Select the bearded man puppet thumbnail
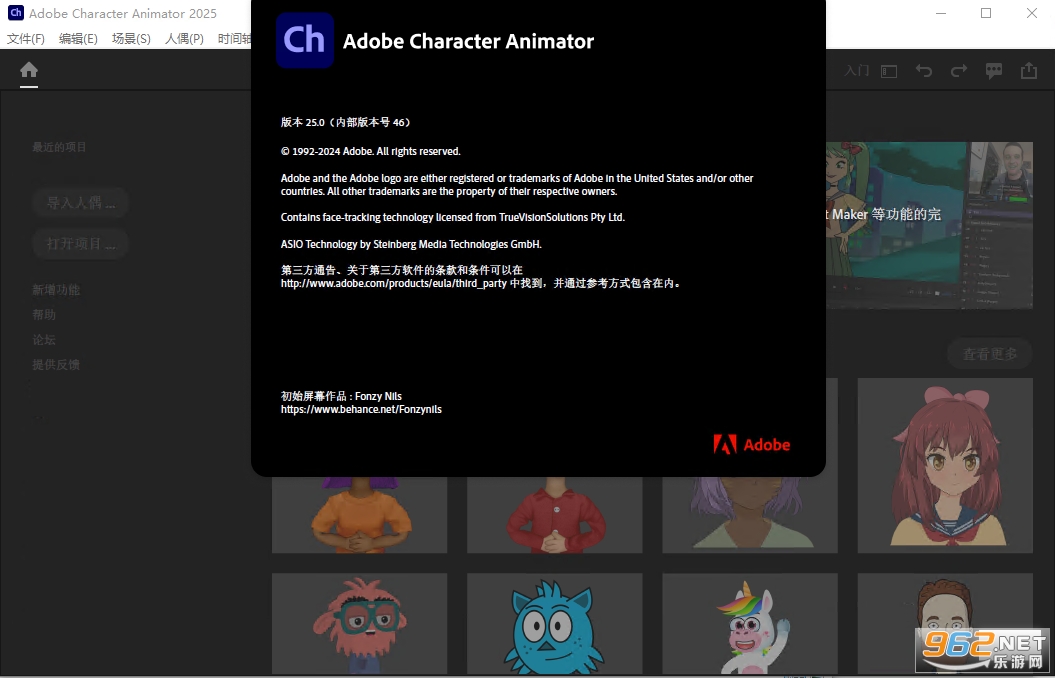This screenshot has height=678, width=1055. click(x=945, y=624)
